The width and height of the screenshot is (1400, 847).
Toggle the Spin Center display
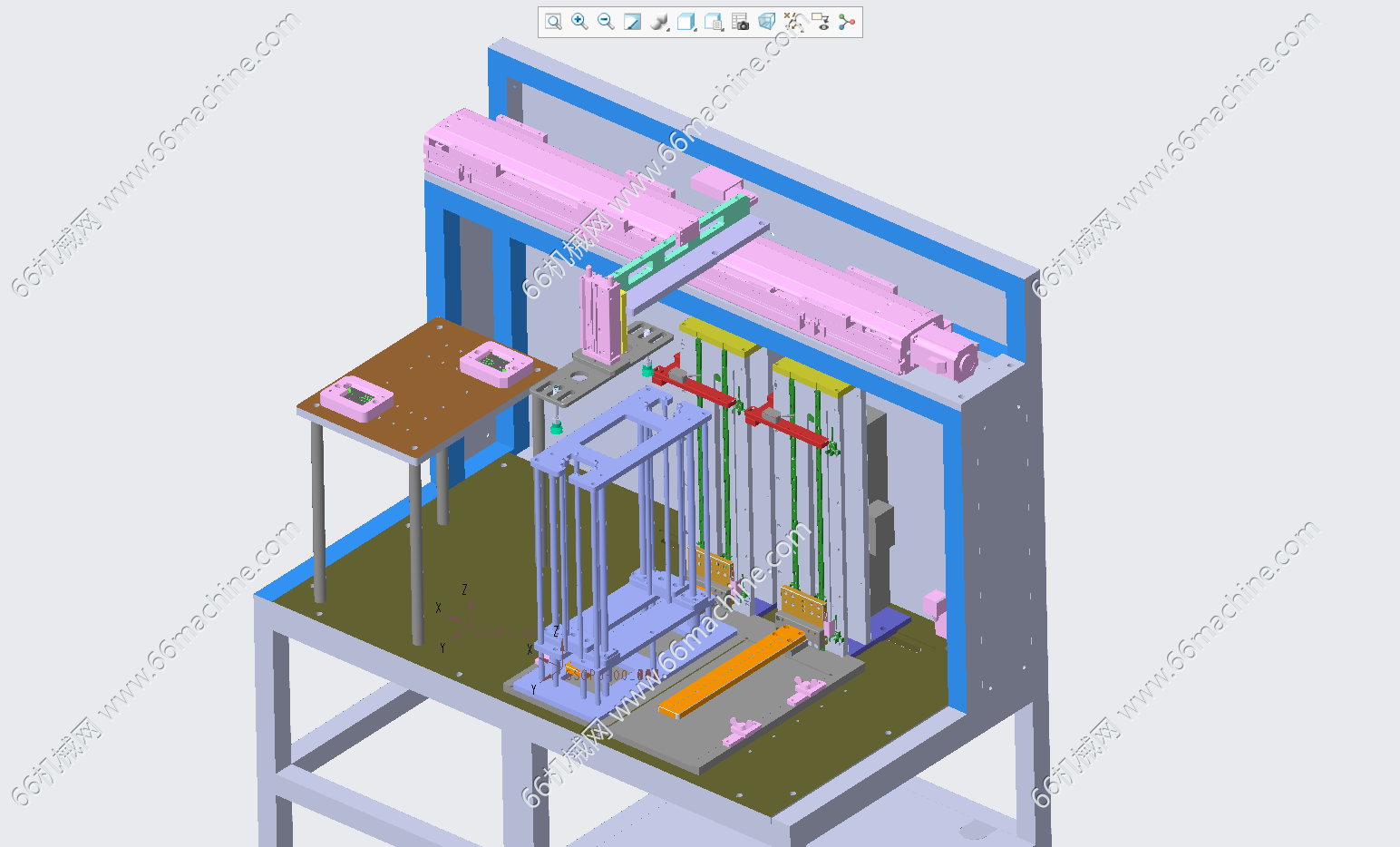[x=847, y=22]
